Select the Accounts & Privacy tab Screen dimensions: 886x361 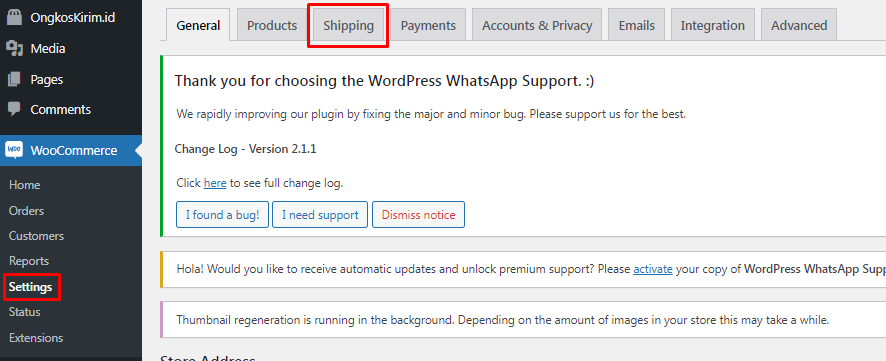point(537,25)
